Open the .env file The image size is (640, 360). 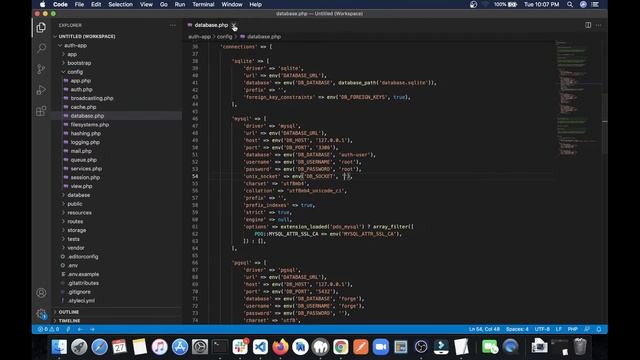pyautogui.click(x=73, y=265)
